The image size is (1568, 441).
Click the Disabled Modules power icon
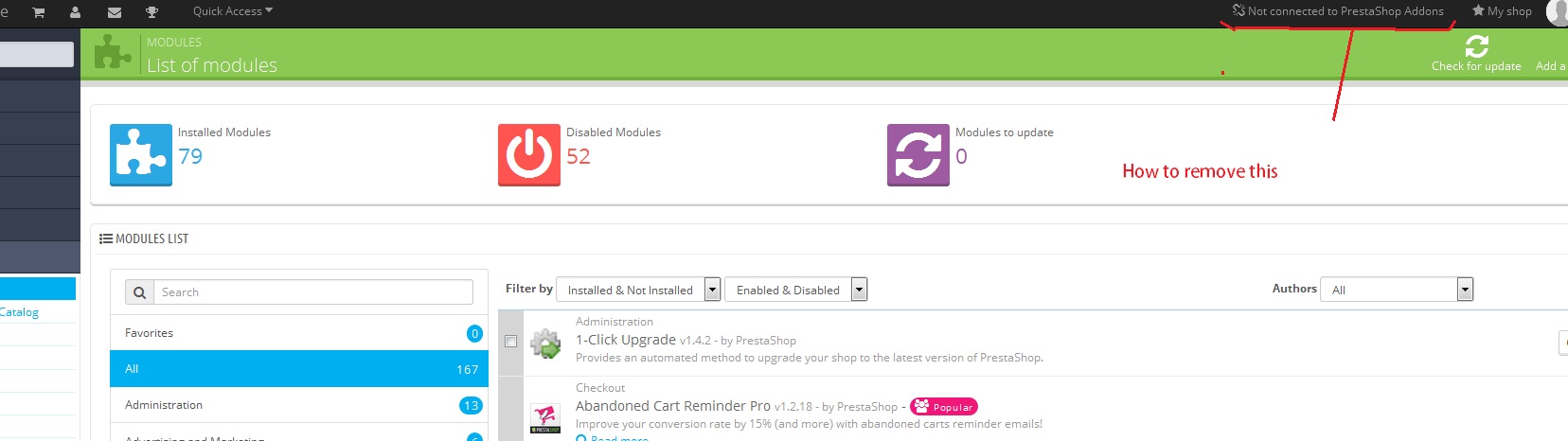pyautogui.click(x=529, y=155)
